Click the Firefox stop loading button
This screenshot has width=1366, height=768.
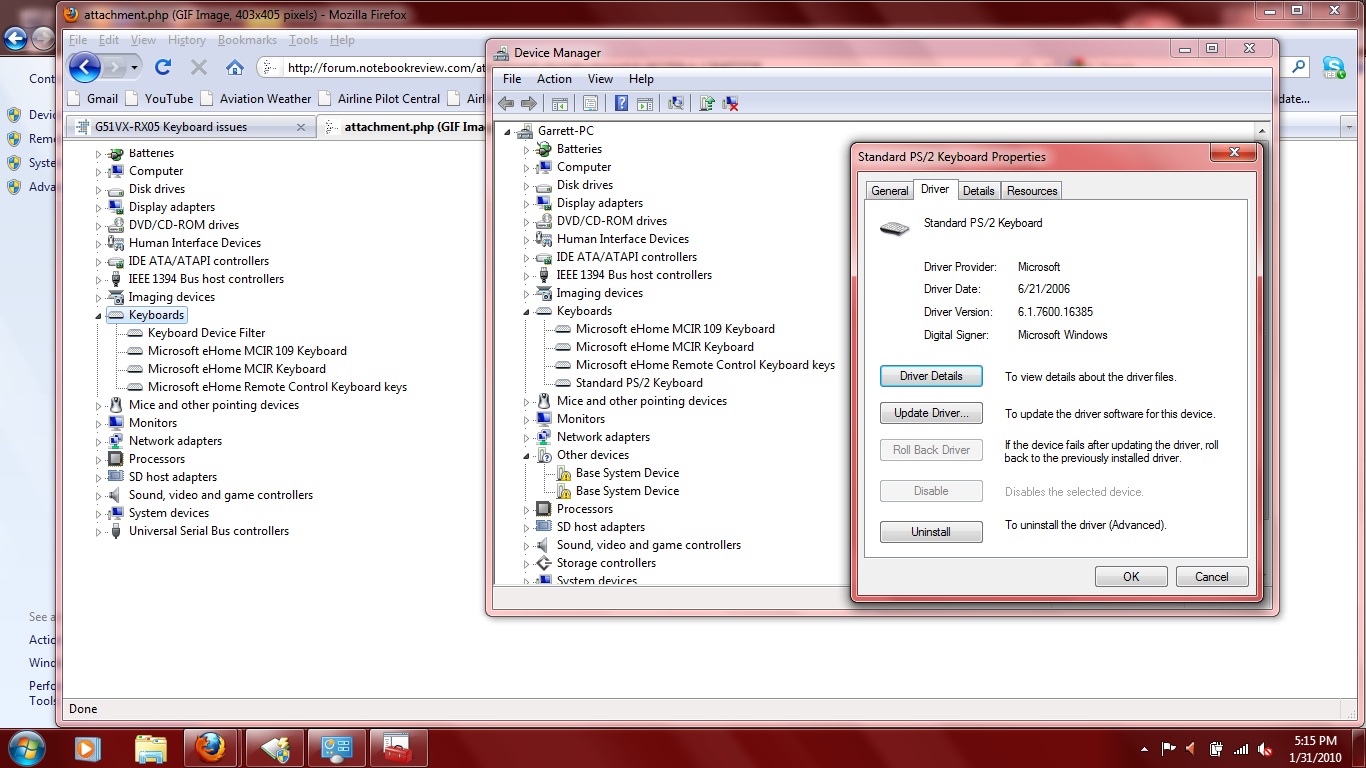198,67
